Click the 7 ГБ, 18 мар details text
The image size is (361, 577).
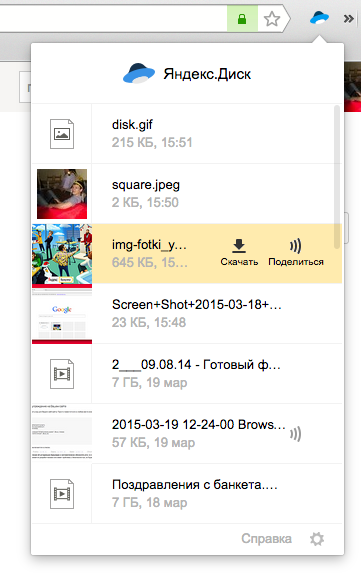click(149, 503)
